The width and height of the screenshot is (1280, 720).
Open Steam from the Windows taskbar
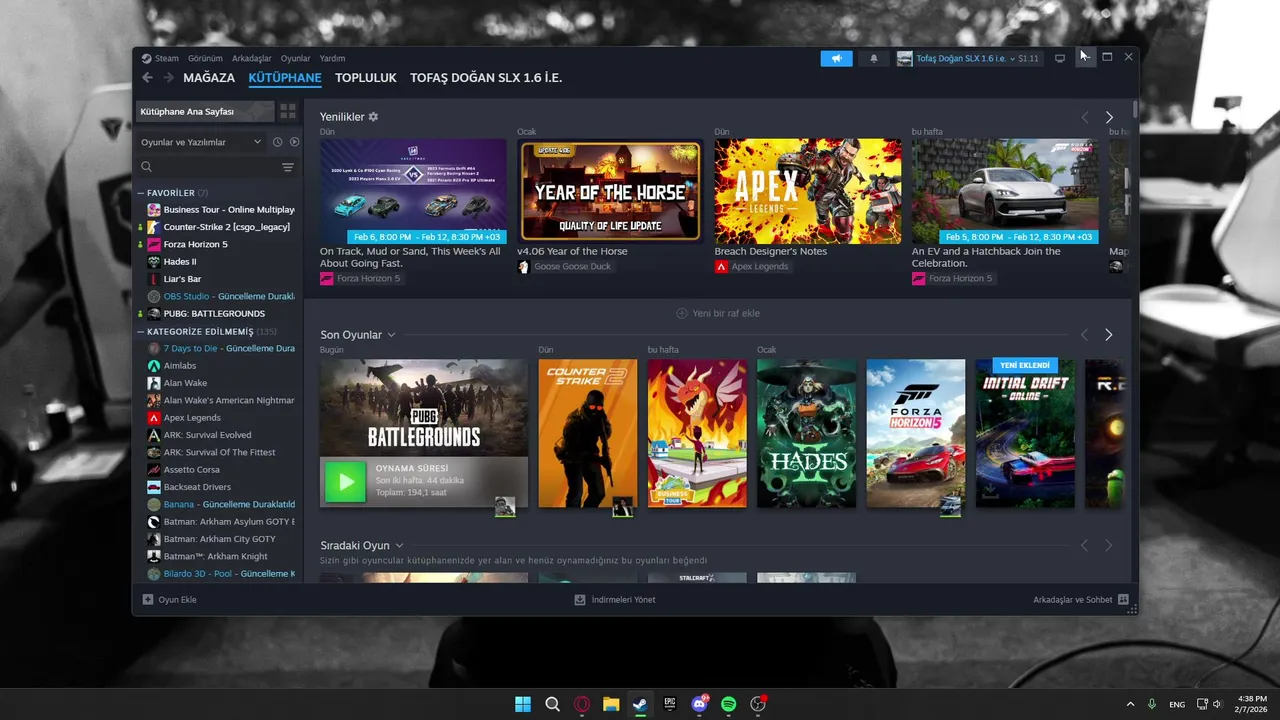click(640, 704)
